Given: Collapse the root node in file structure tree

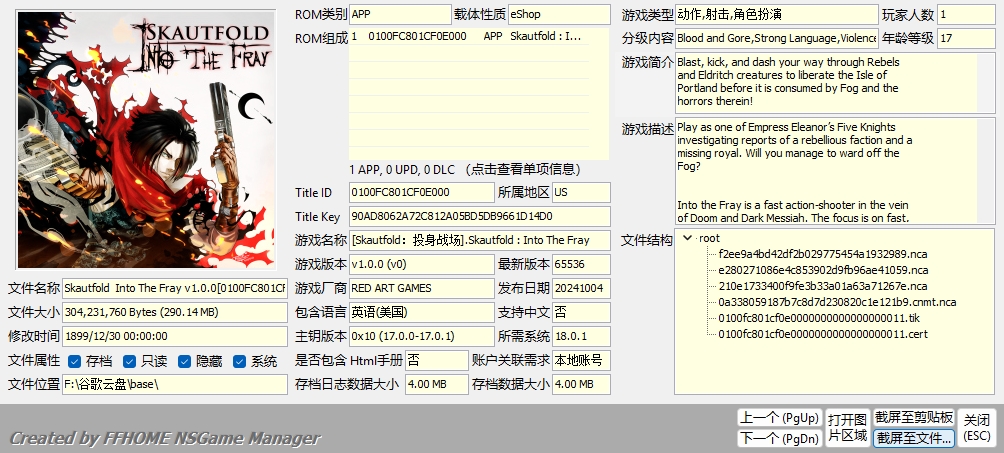Looking at the screenshot, I should [x=687, y=238].
